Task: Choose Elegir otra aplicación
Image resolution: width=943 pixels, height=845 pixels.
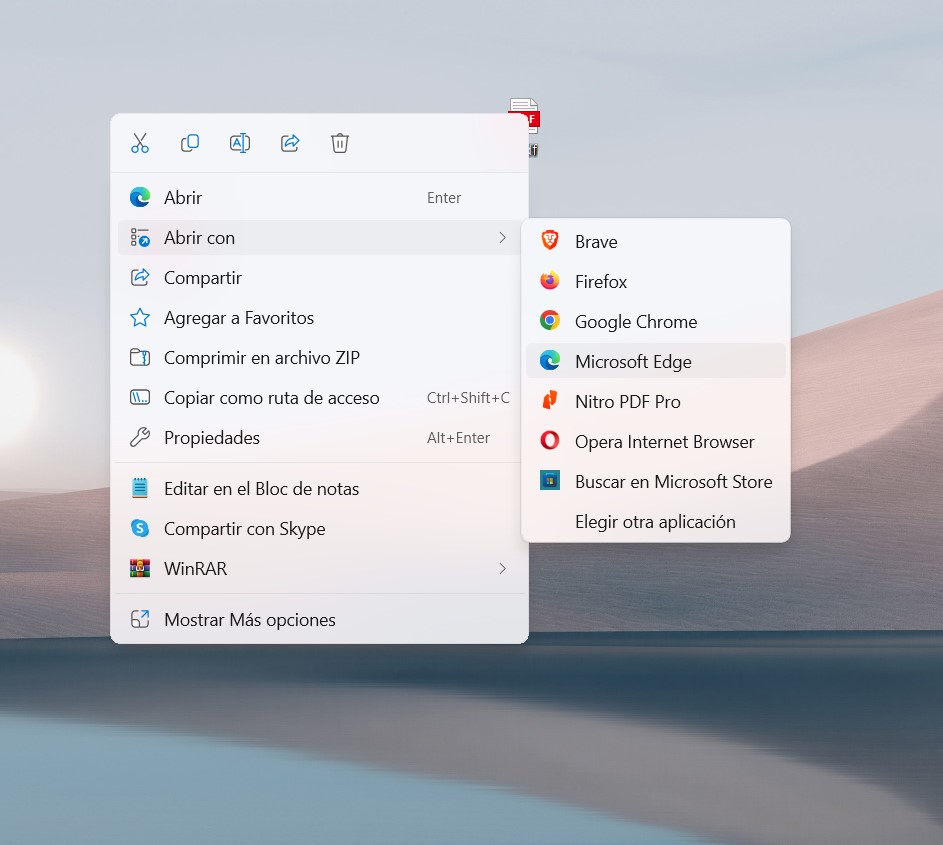Action: (656, 521)
